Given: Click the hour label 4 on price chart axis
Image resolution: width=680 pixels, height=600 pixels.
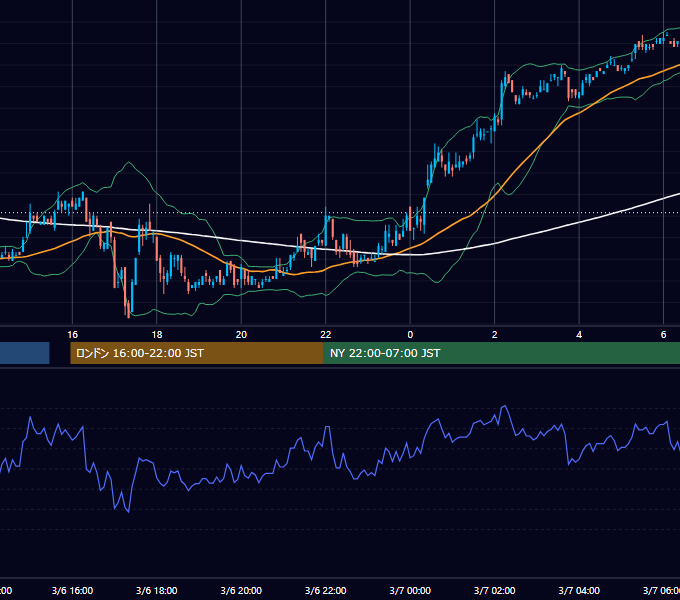Looking at the screenshot, I should point(579,335).
